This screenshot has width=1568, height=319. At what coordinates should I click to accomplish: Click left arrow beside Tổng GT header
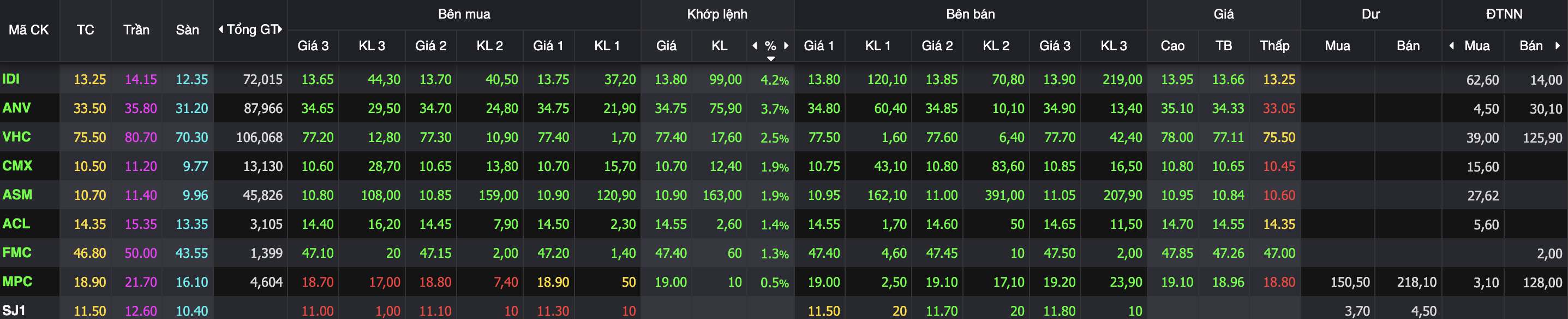[221, 29]
